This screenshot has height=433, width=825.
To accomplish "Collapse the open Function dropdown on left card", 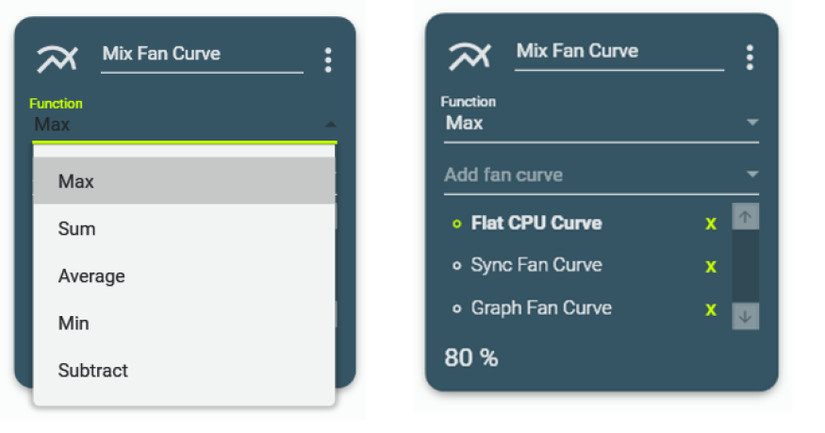I will click(x=330, y=125).
